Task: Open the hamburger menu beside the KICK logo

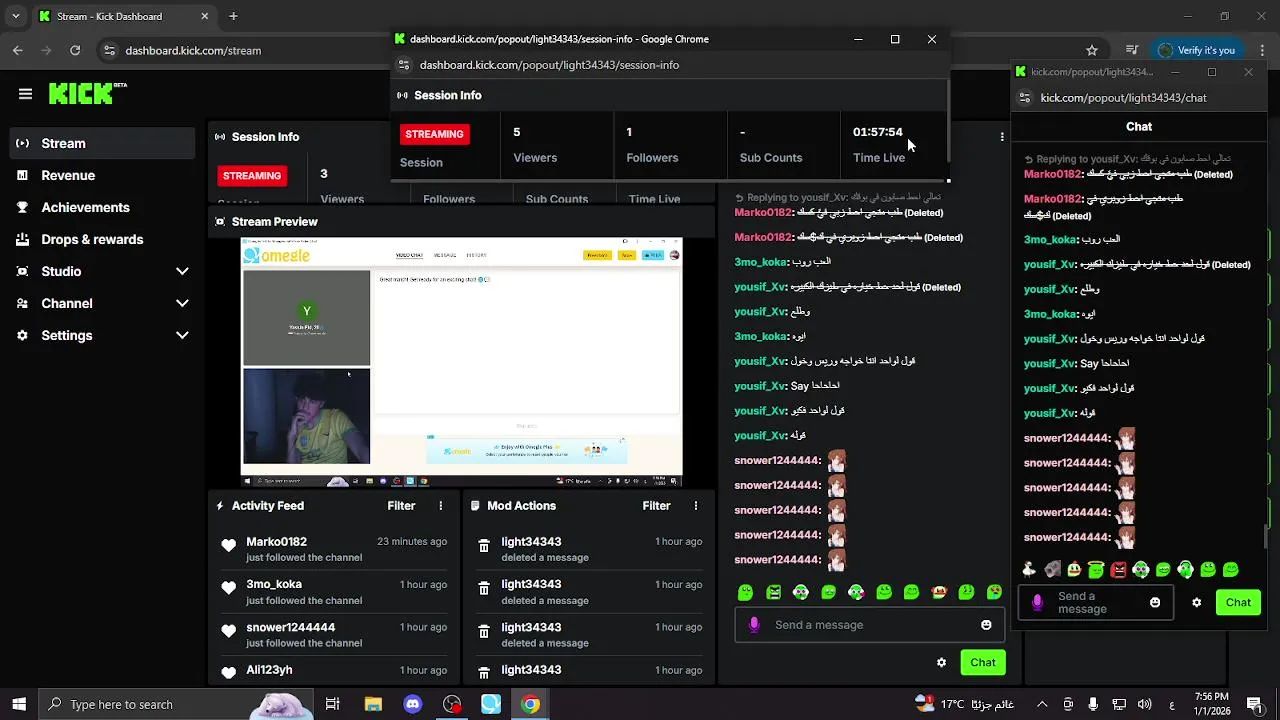Action: click(x=25, y=94)
